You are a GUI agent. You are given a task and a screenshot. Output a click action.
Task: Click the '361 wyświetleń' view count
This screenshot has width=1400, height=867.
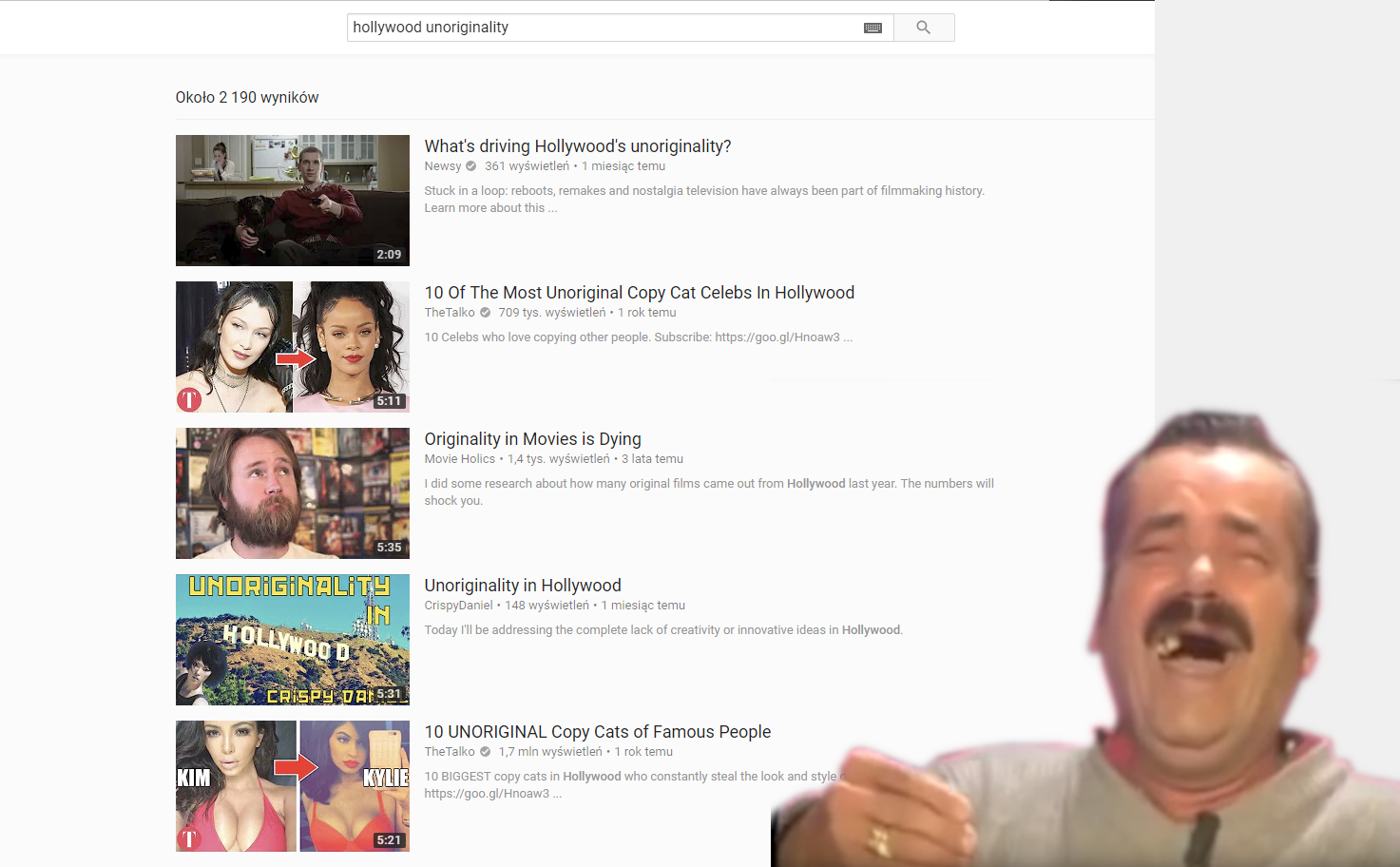coord(527,166)
